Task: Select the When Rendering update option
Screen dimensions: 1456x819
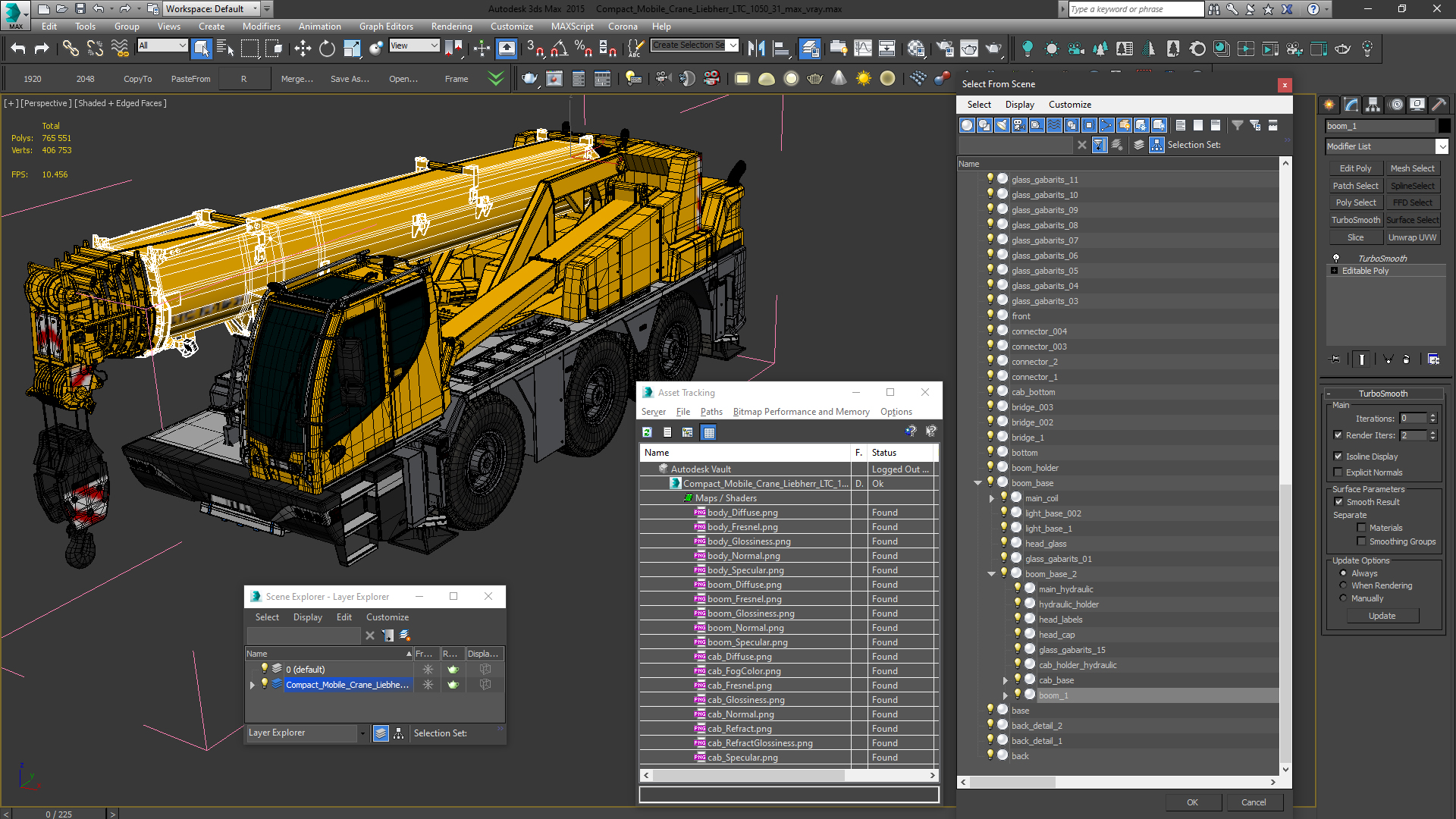Action: click(x=1344, y=585)
